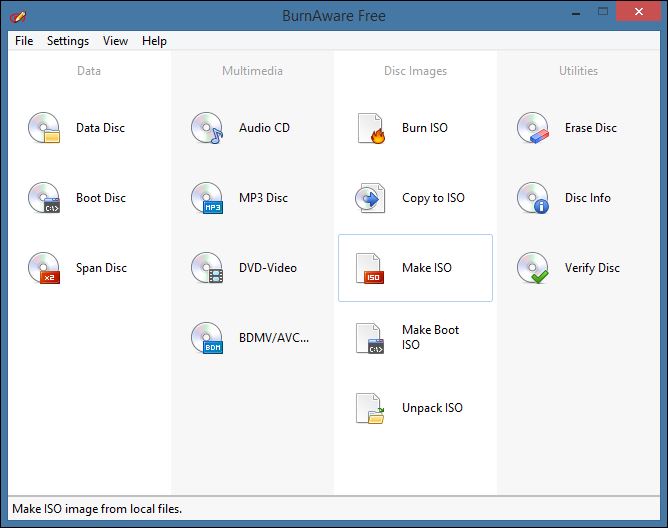Click the Make Boot ISO label
The width and height of the screenshot is (668, 528).
pos(430,337)
